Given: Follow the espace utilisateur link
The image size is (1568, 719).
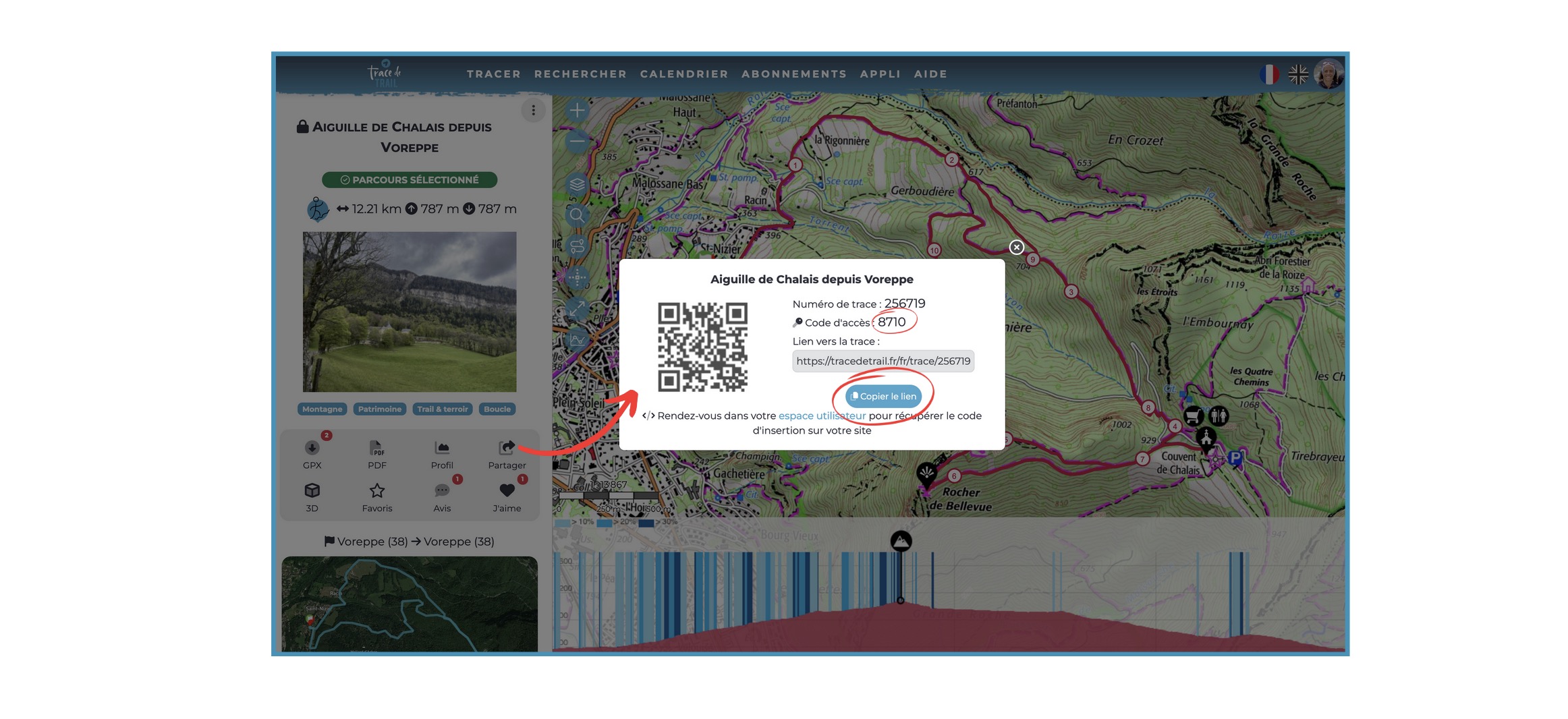Looking at the screenshot, I should pyautogui.click(x=821, y=415).
